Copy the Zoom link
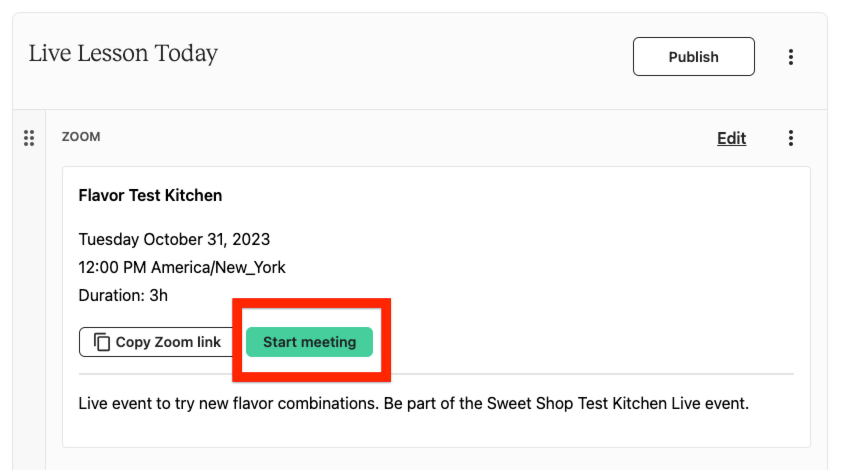The width and height of the screenshot is (841, 470). point(157,342)
